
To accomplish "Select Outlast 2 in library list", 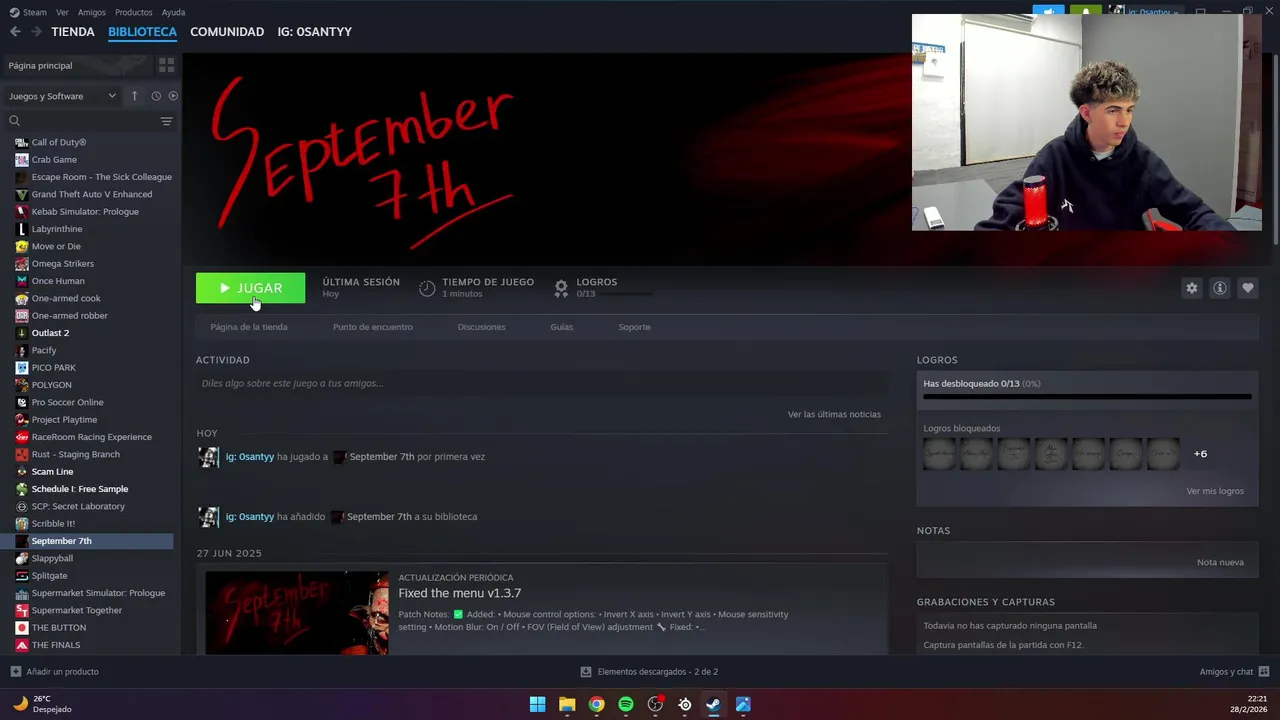I will click(x=50, y=333).
